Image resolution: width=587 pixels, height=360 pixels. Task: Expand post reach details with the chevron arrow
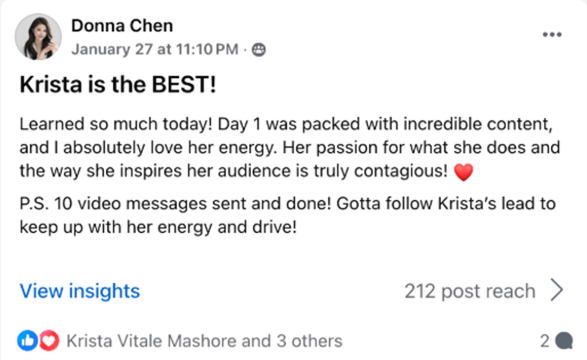coord(557,291)
